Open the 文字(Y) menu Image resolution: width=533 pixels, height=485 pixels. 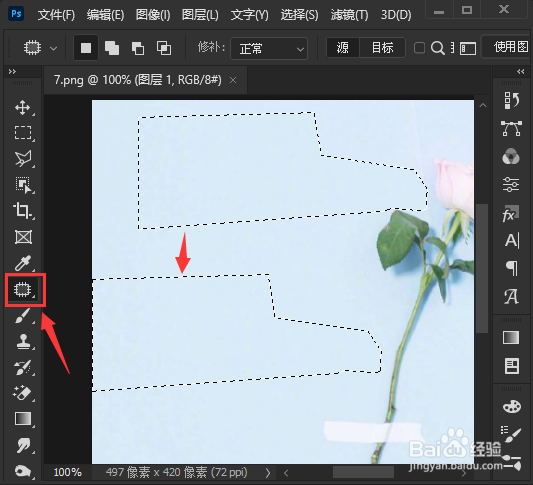click(250, 15)
